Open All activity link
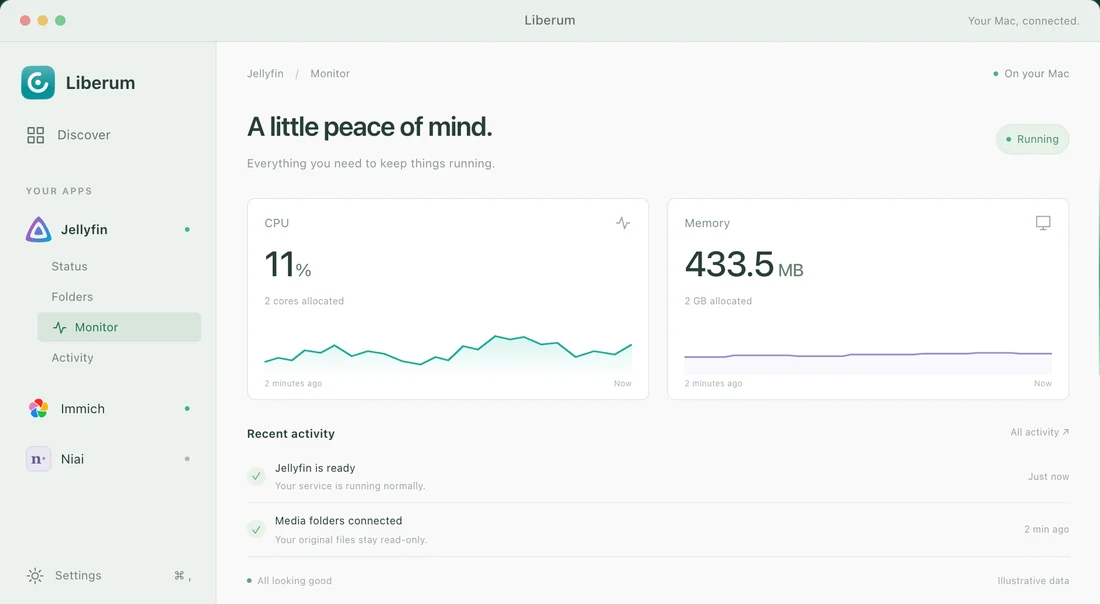 [x=1040, y=432]
